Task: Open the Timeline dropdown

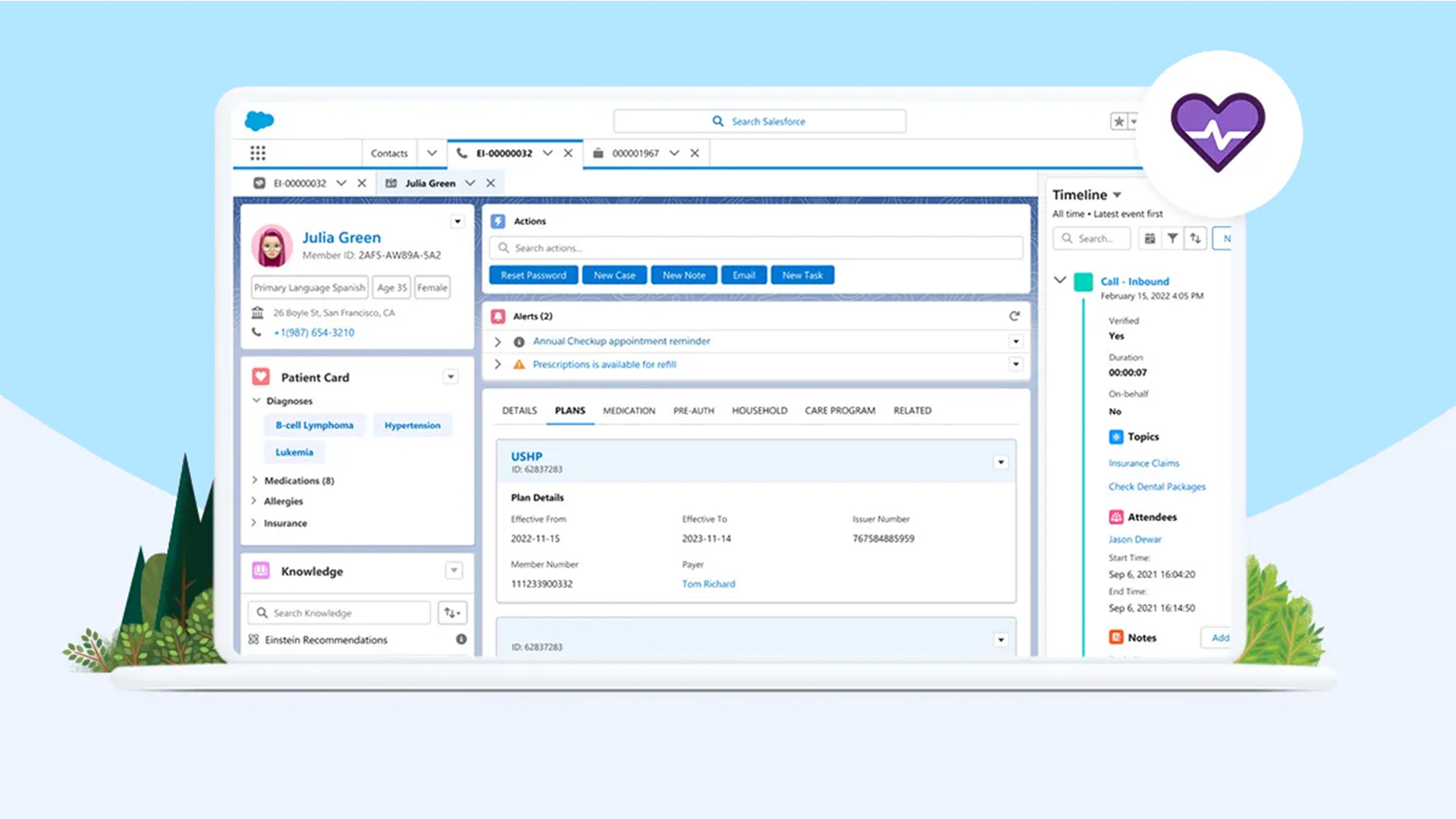Action: pyautogui.click(x=1117, y=194)
